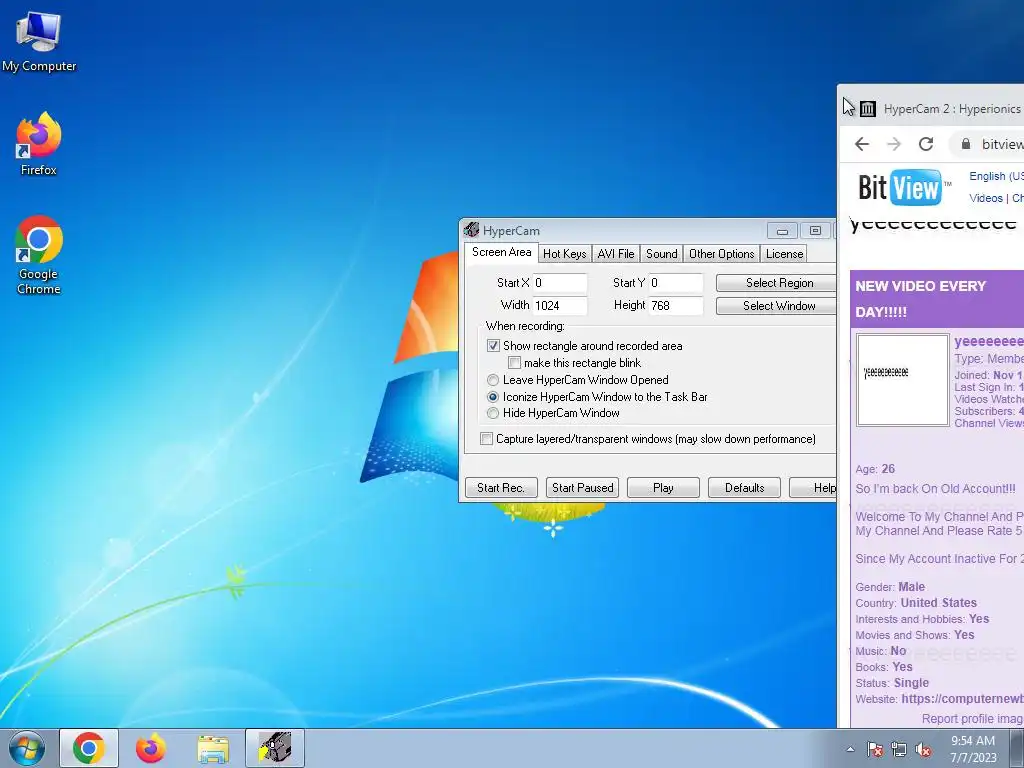Enable make this rectangle blink

tap(515, 363)
